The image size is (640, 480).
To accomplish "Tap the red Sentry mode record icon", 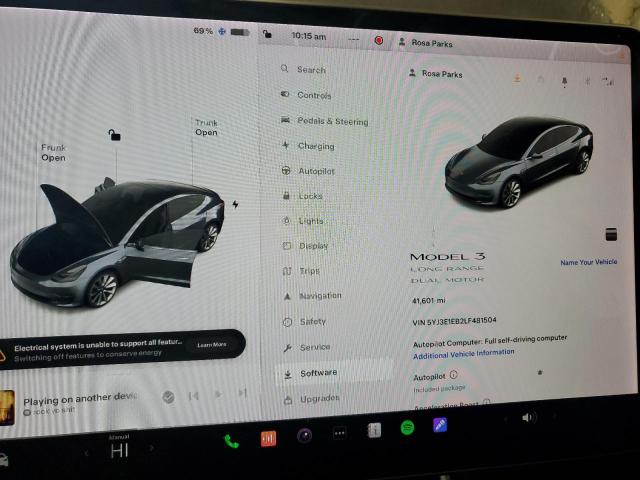I will point(379,40).
